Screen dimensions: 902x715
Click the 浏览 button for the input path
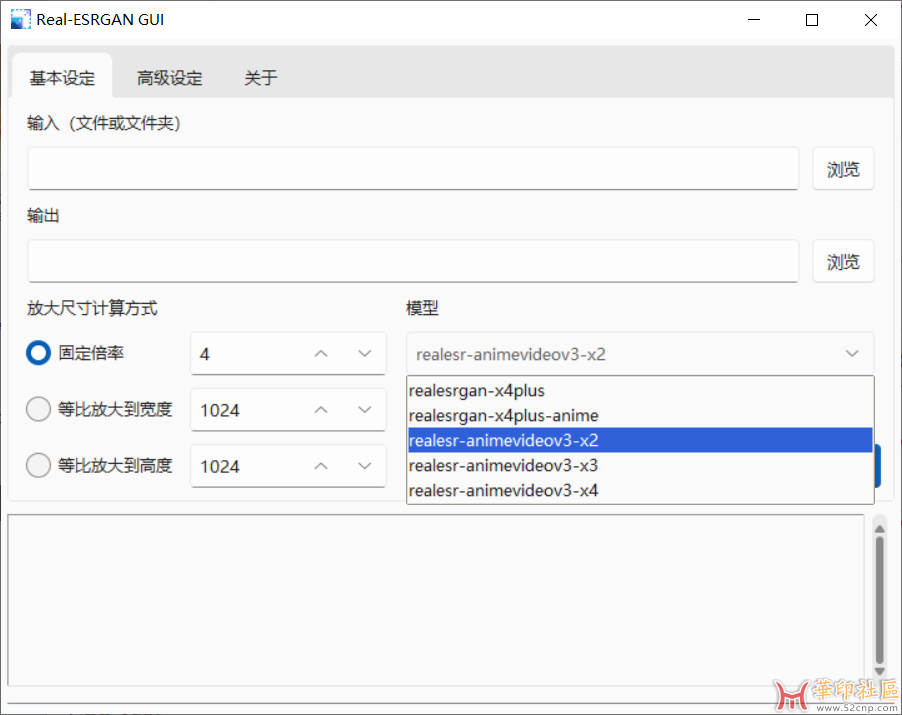843,169
